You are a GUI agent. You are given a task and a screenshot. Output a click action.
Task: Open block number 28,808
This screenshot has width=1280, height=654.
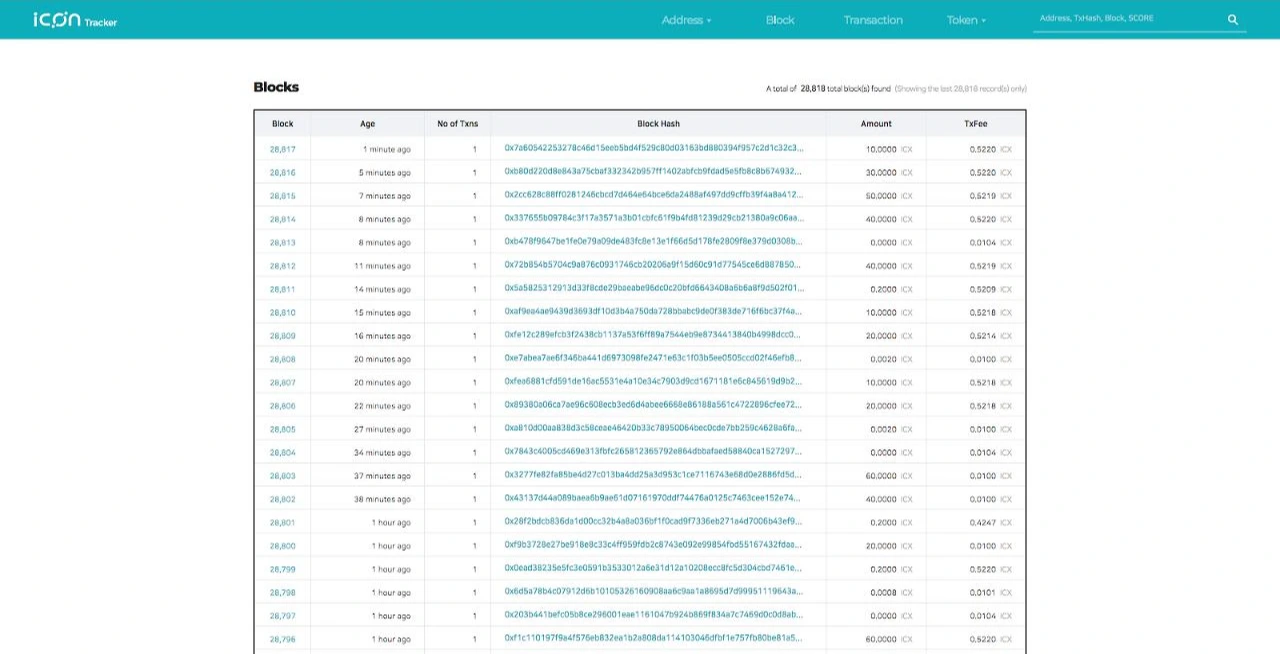pos(282,359)
